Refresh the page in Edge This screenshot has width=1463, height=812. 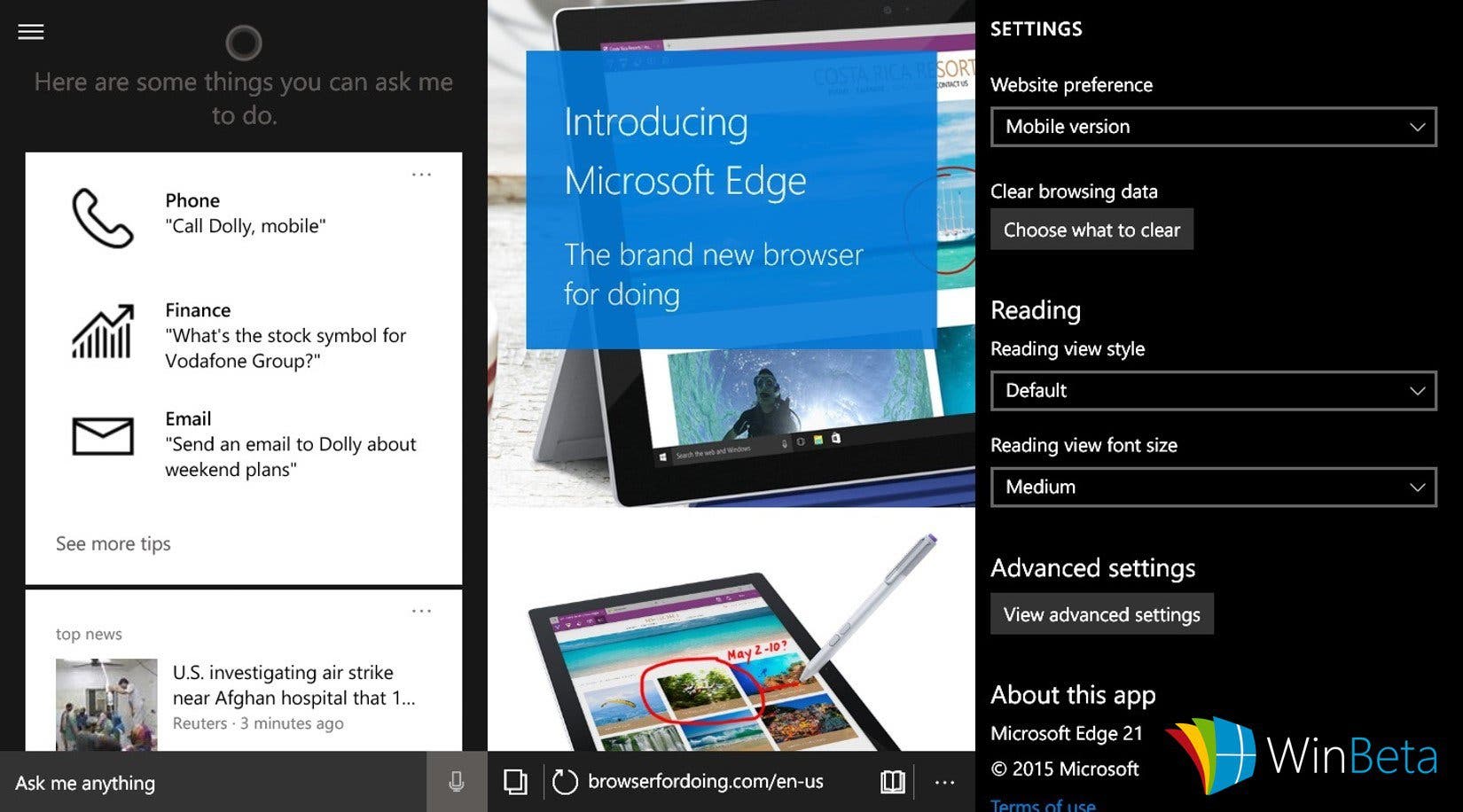click(x=565, y=782)
